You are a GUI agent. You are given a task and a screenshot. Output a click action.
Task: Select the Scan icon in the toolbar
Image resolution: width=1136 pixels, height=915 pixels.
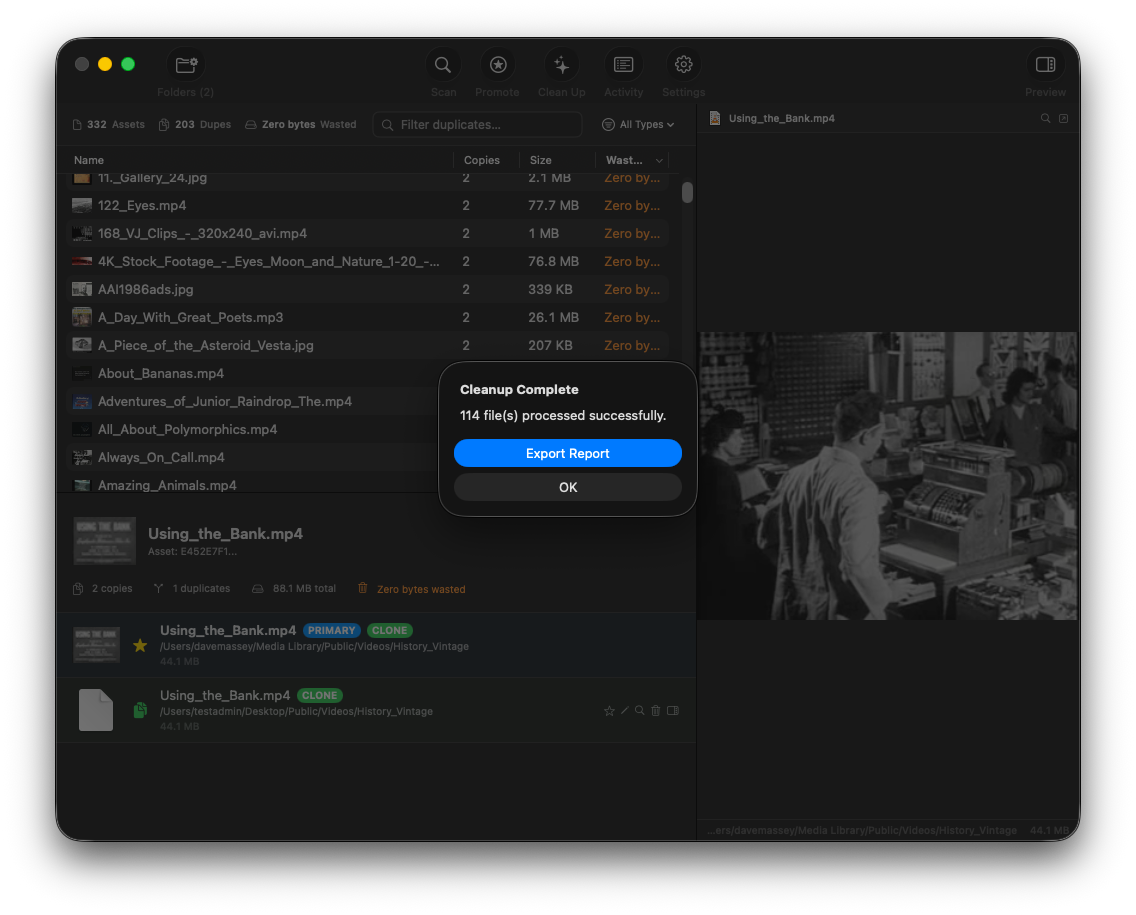pyautogui.click(x=443, y=64)
